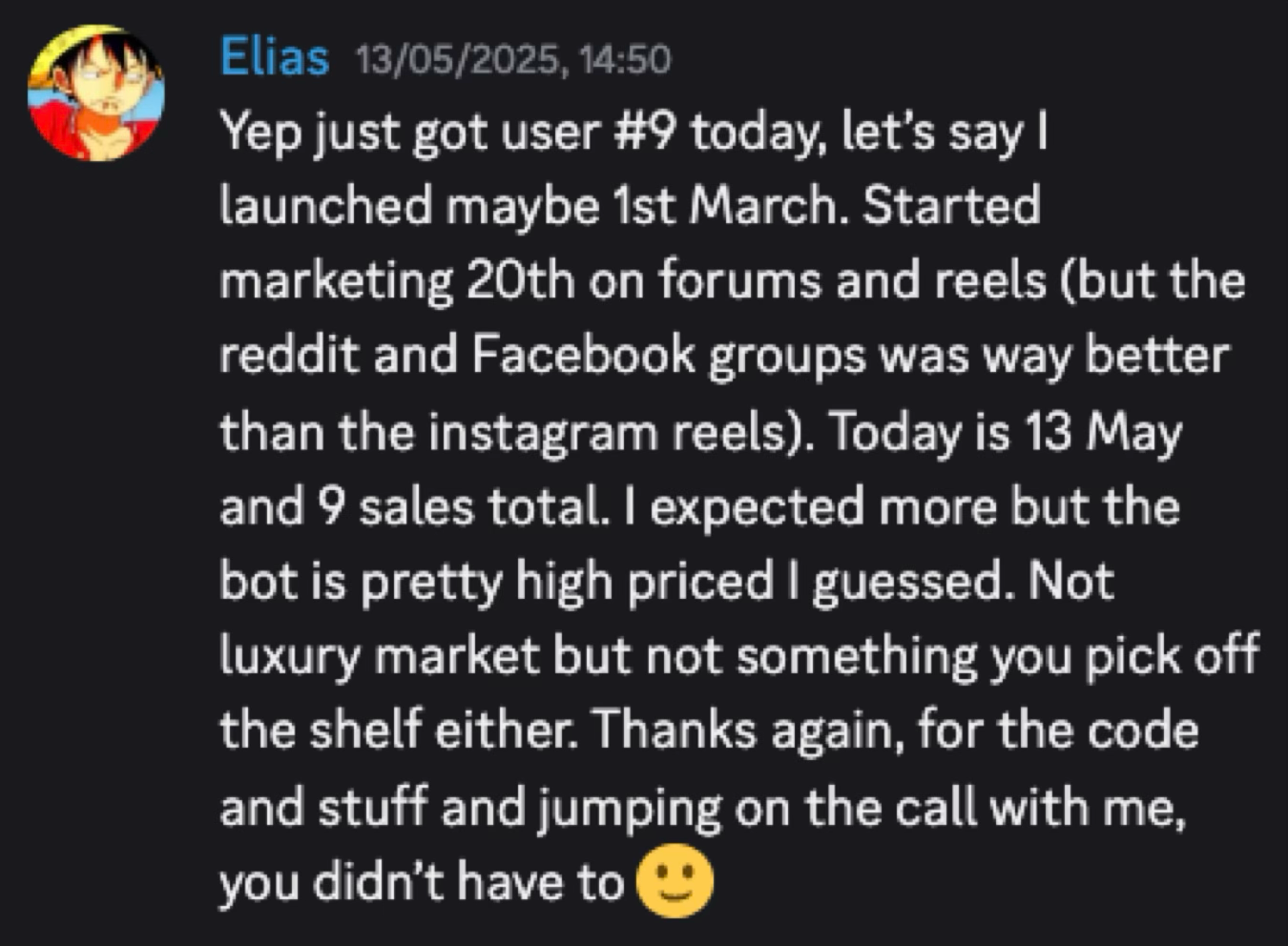
Task: Click the word "luxury" in message
Action: (289, 656)
